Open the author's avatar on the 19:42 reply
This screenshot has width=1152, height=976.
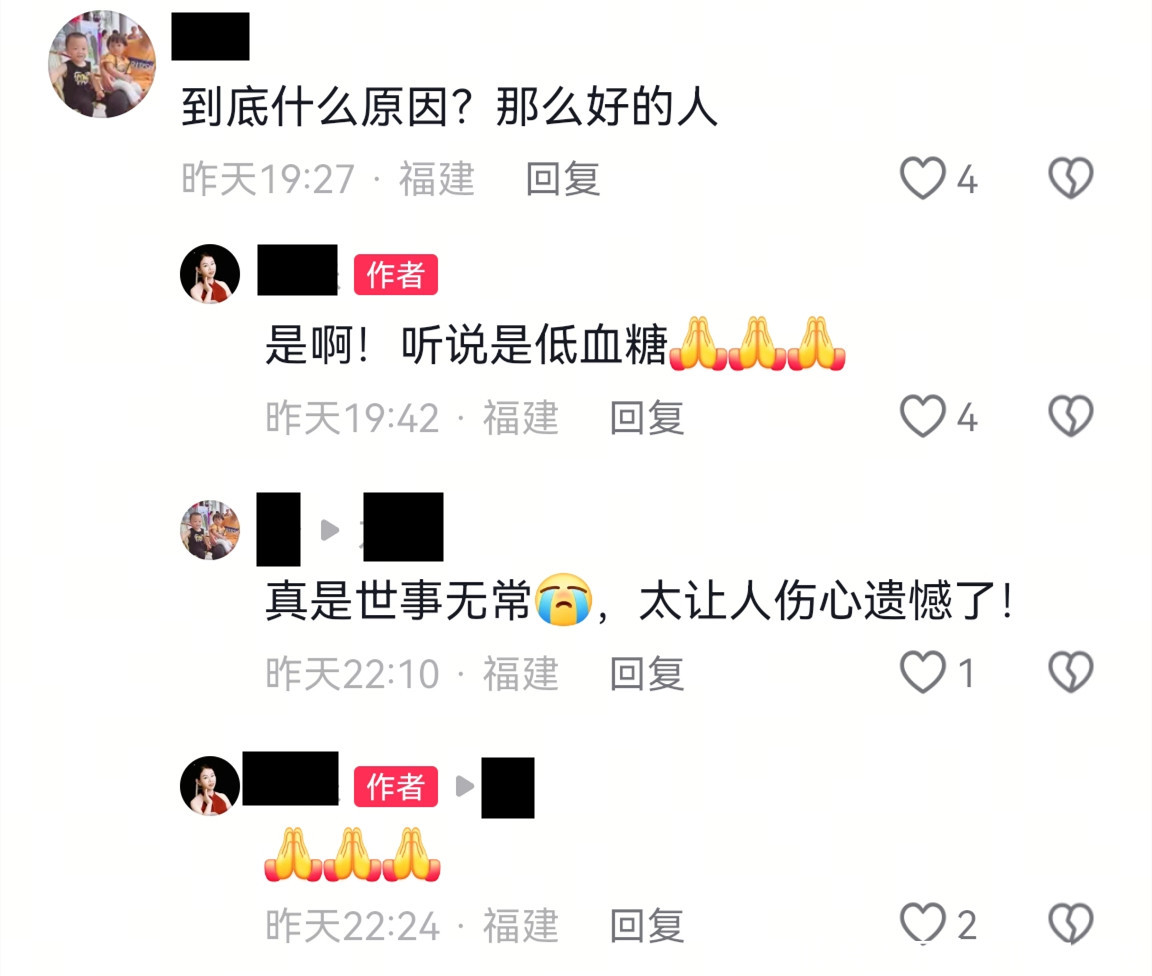point(210,274)
